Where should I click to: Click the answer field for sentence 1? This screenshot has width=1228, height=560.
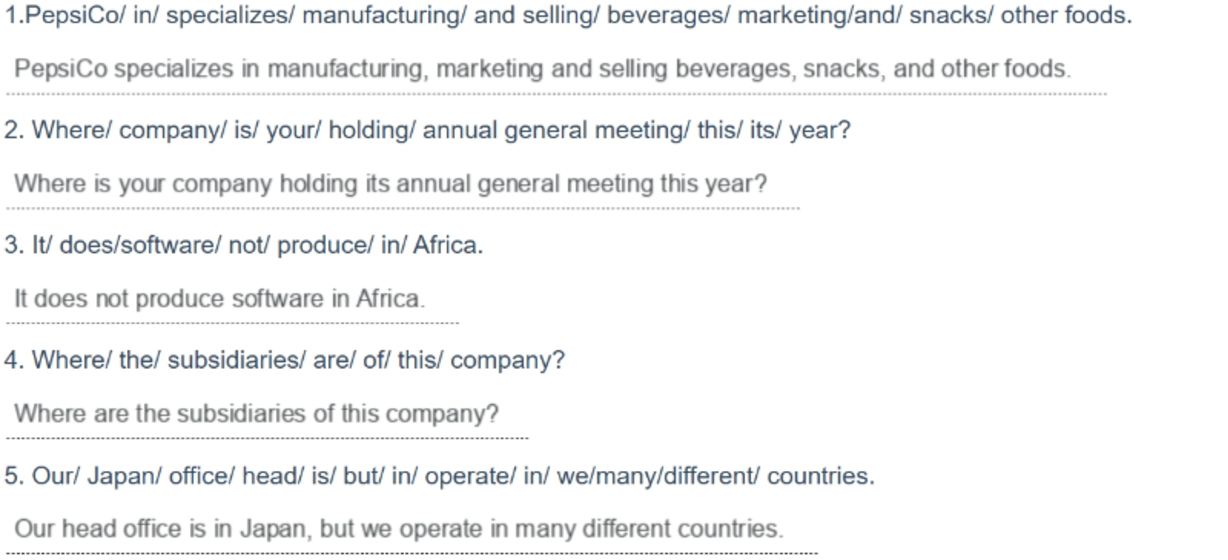(556, 70)
